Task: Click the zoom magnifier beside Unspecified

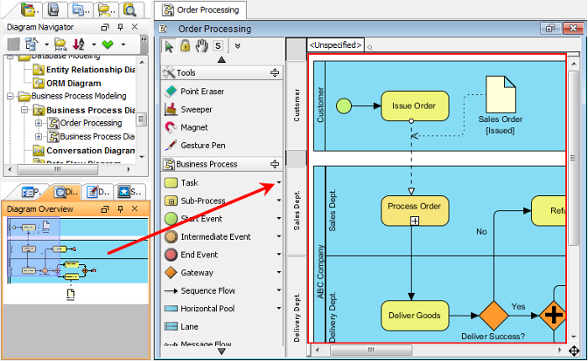Action: [370, 48]
